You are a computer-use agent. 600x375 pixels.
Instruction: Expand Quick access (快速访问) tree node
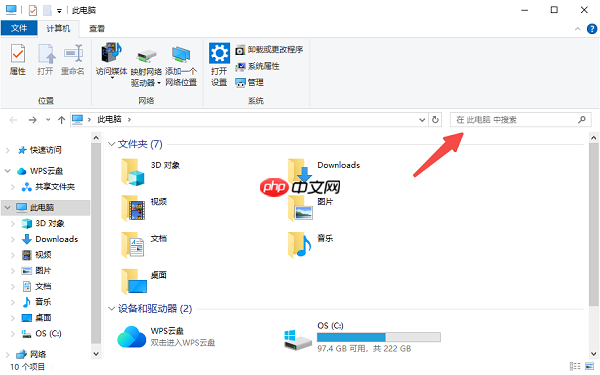(7, 150)
